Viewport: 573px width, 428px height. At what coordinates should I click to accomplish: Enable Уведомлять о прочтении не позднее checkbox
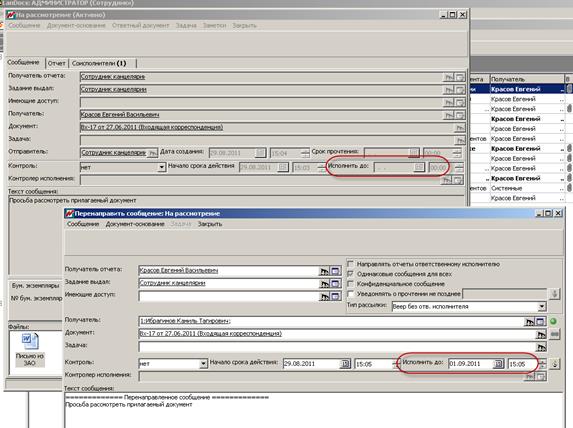[350, 293]
